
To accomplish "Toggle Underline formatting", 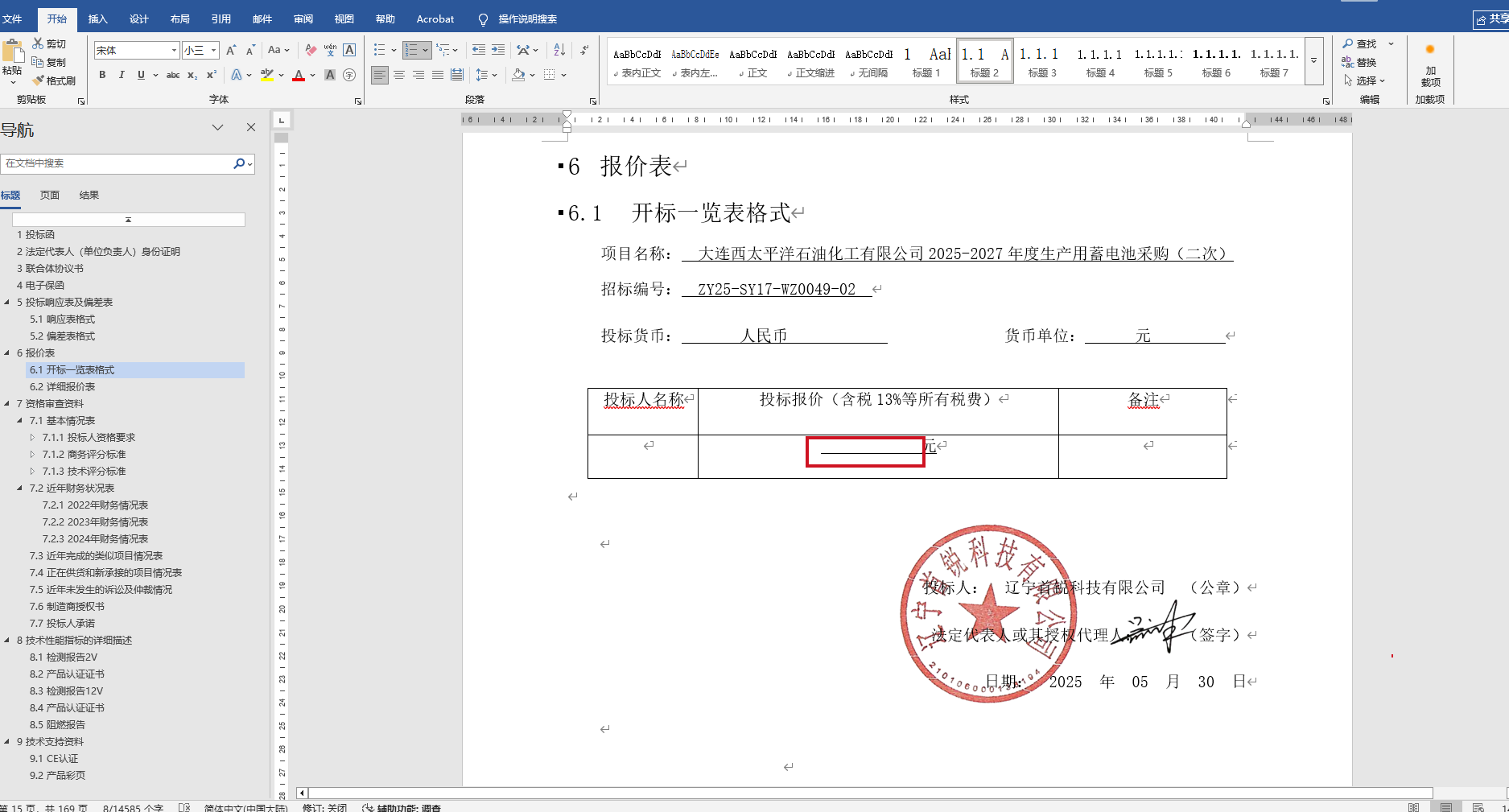I will [x=141, y=75].
